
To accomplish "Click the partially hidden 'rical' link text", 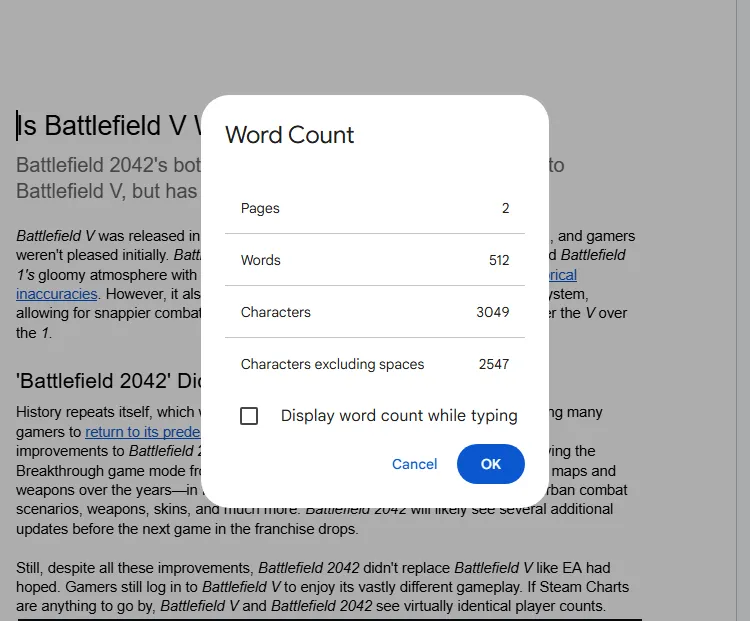I will pyautogui.click(x=562, y=275).
